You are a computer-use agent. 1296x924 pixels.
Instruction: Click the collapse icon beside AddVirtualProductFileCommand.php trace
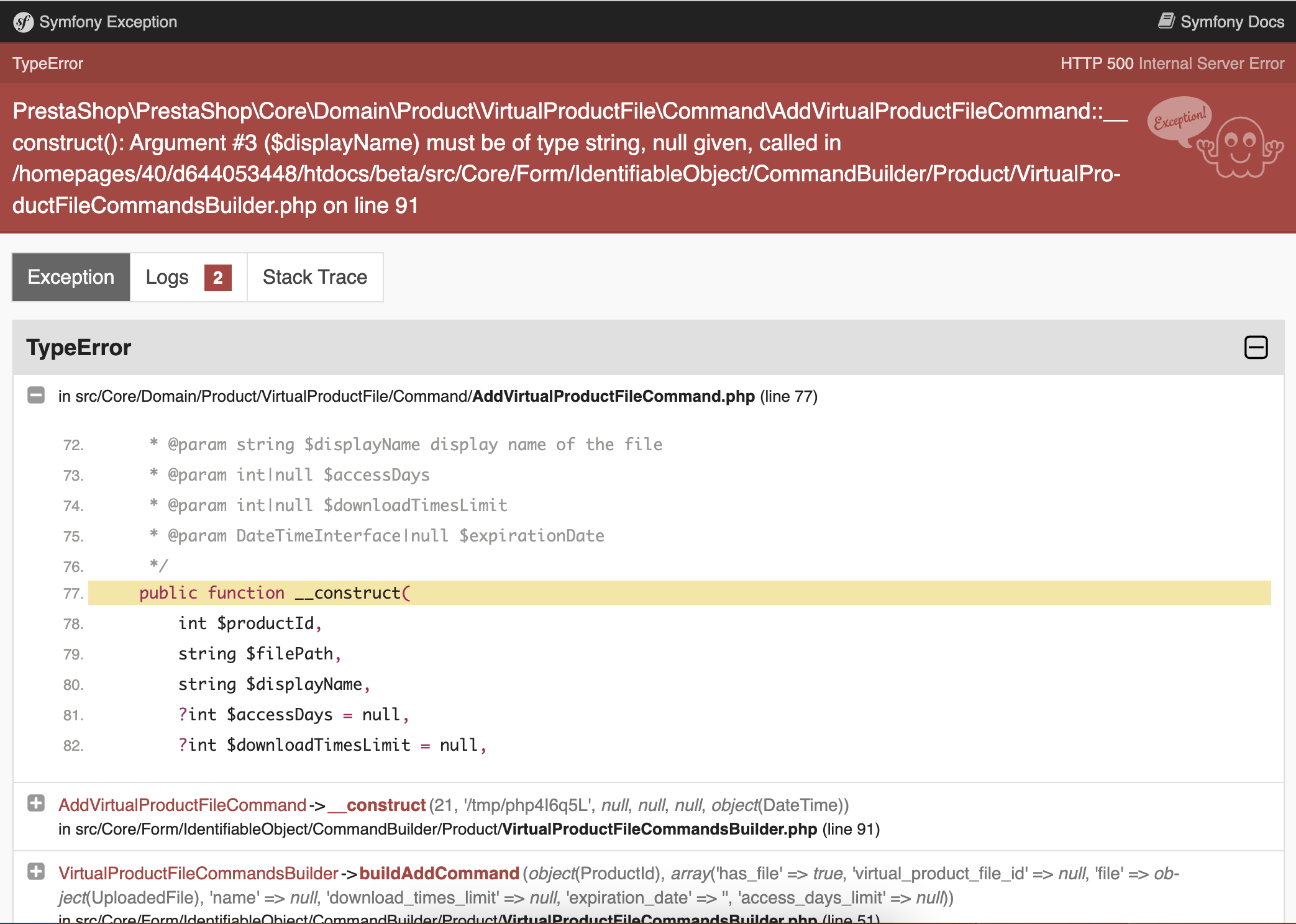[37, 395]
